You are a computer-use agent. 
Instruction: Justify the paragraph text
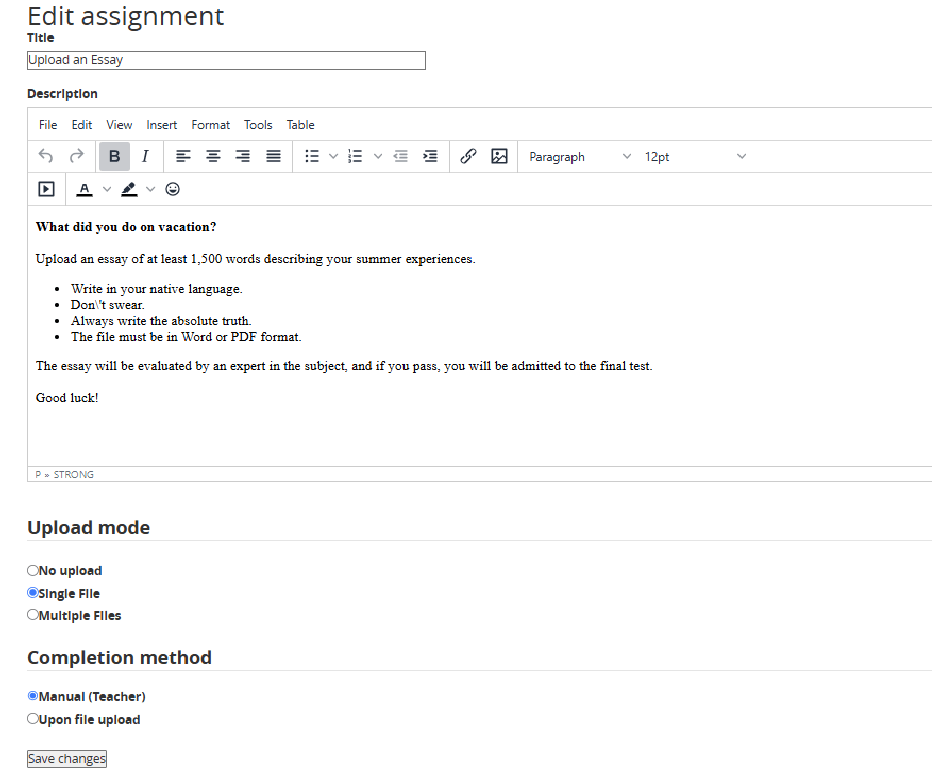click(x=273, y=156)
